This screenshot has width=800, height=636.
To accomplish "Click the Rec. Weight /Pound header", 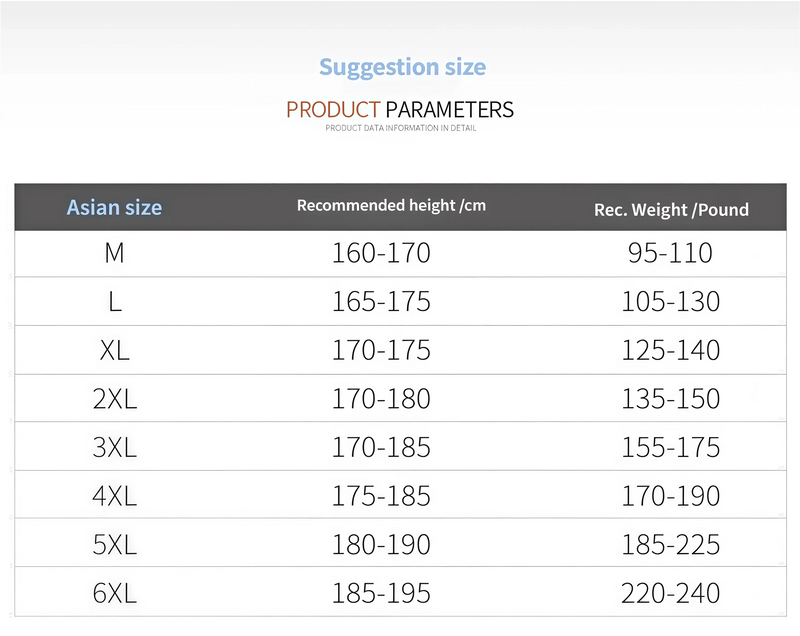I will pyautogui.click(x=671, y=210).
